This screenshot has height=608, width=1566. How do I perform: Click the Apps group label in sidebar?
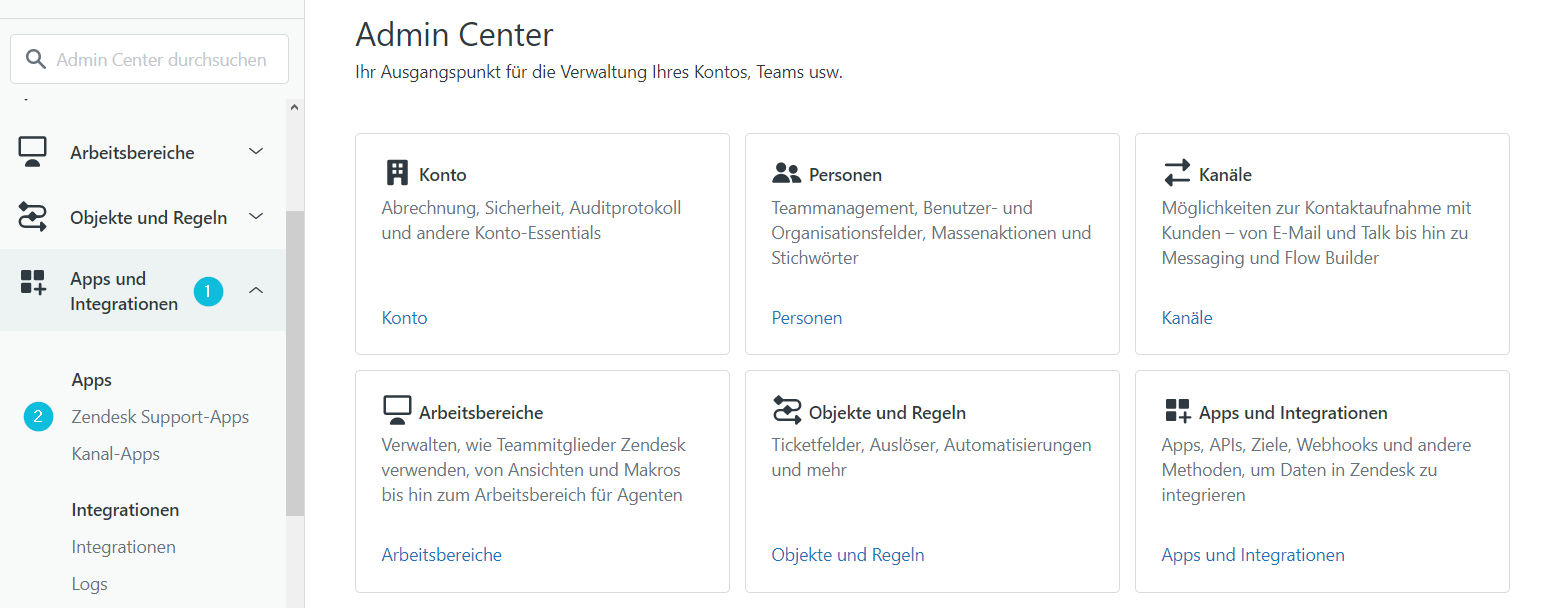91,380
